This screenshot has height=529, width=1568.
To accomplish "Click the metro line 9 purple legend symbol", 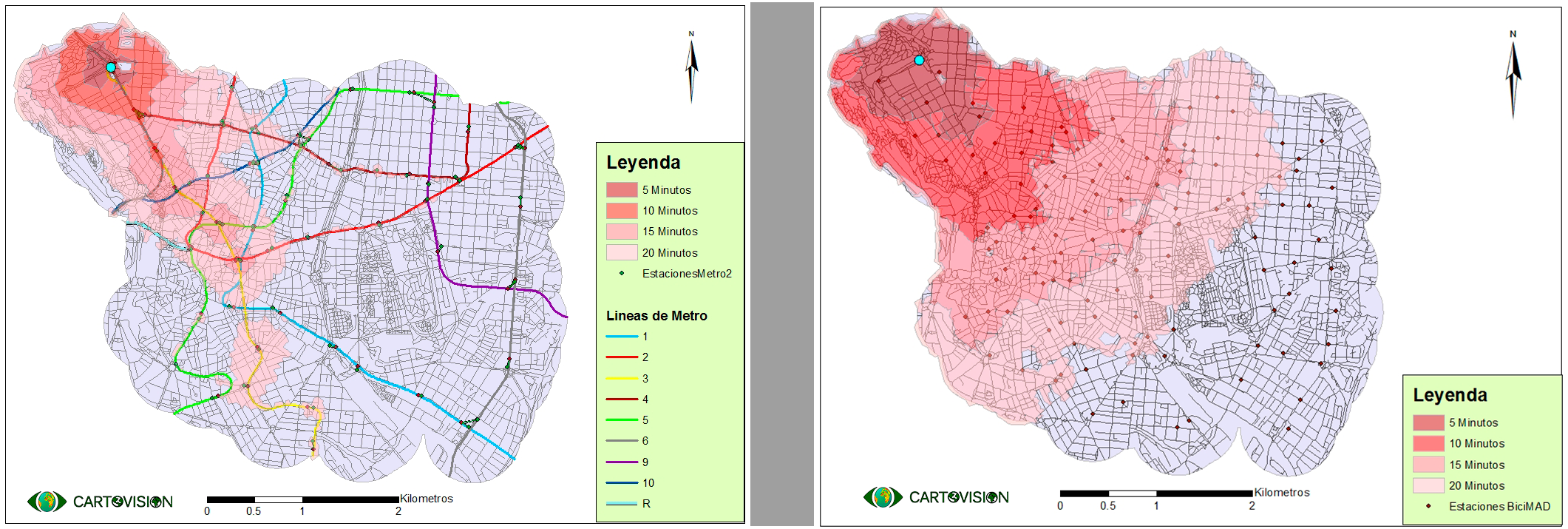I will 622,462.
